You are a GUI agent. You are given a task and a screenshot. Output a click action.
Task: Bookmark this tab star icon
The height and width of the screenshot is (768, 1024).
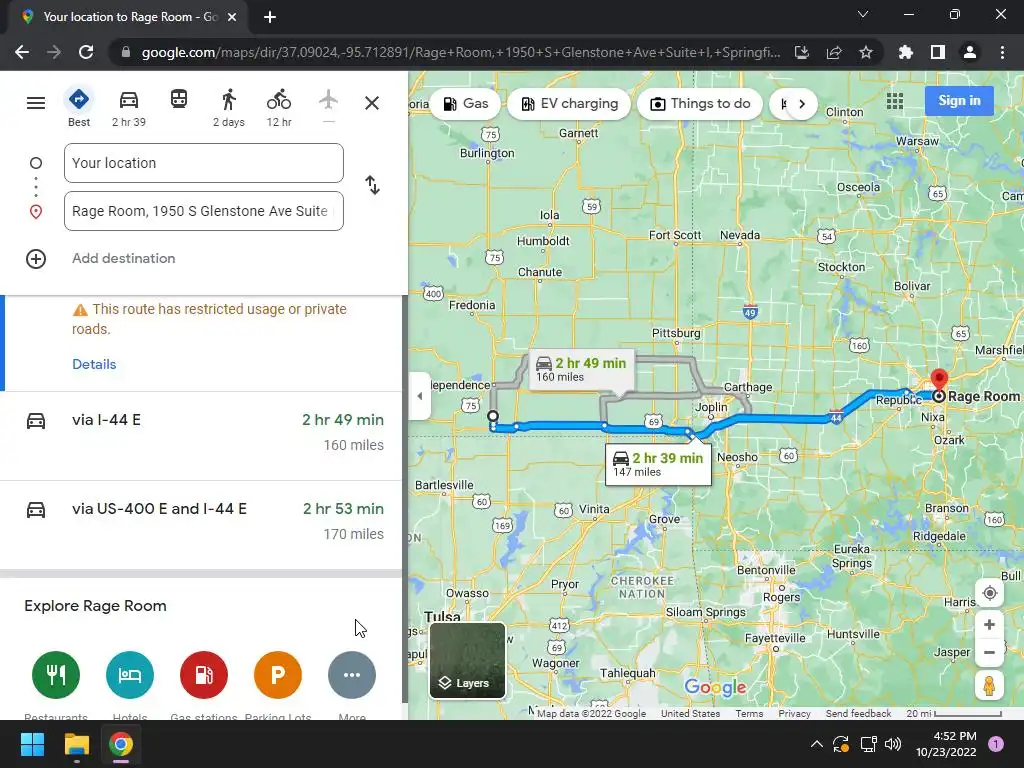866,52
